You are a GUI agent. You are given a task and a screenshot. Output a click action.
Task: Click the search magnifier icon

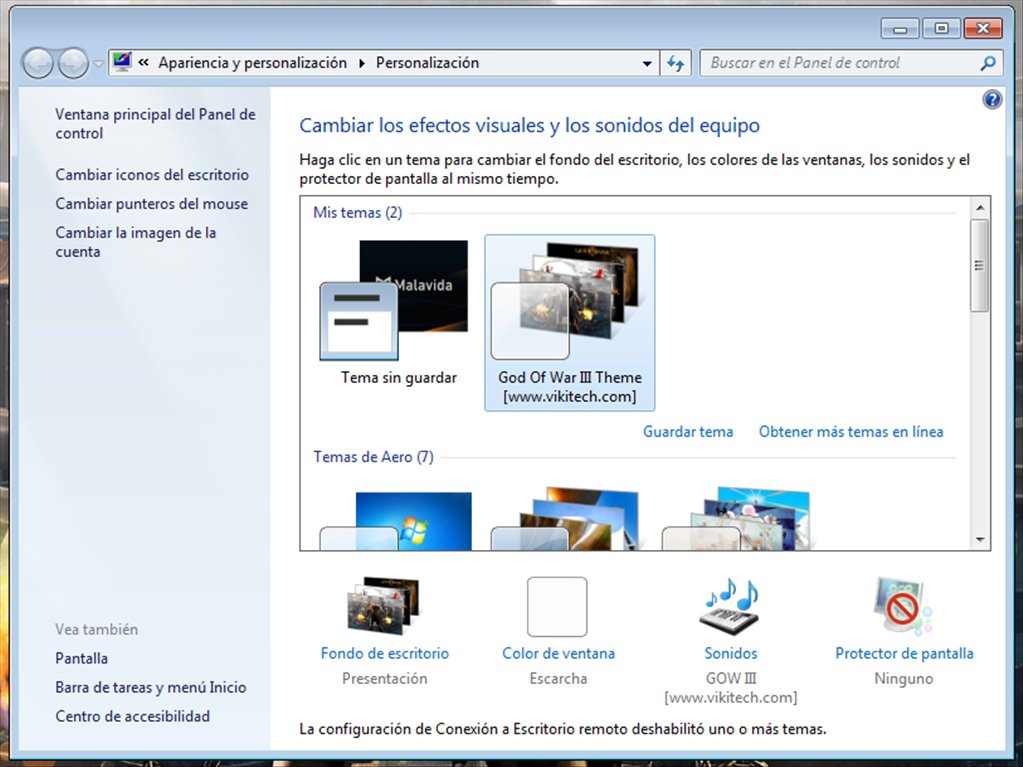[988, 63]
